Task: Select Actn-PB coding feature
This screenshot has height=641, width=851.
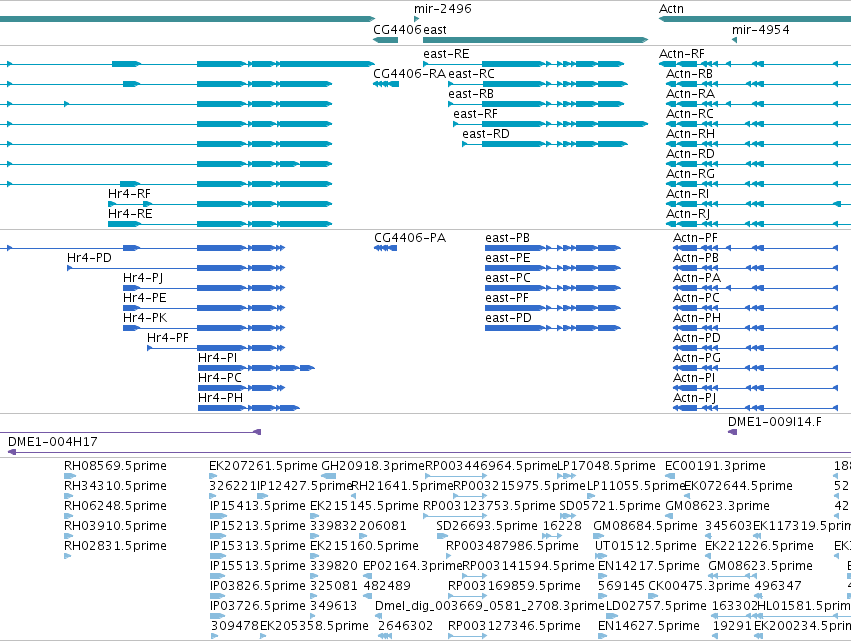Action: pos(696,258)
